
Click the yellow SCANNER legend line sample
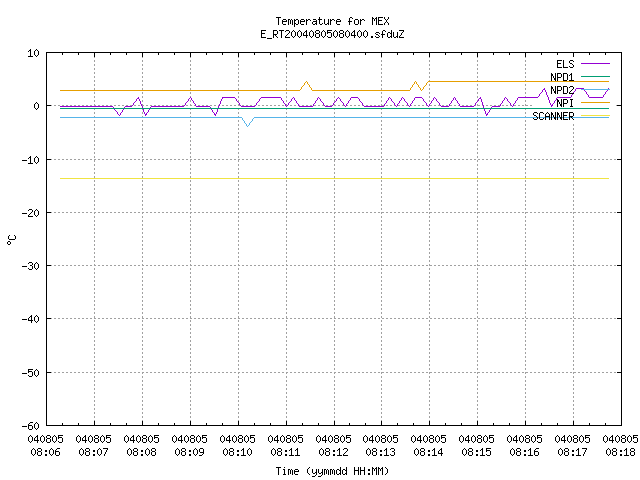(595, 116)
